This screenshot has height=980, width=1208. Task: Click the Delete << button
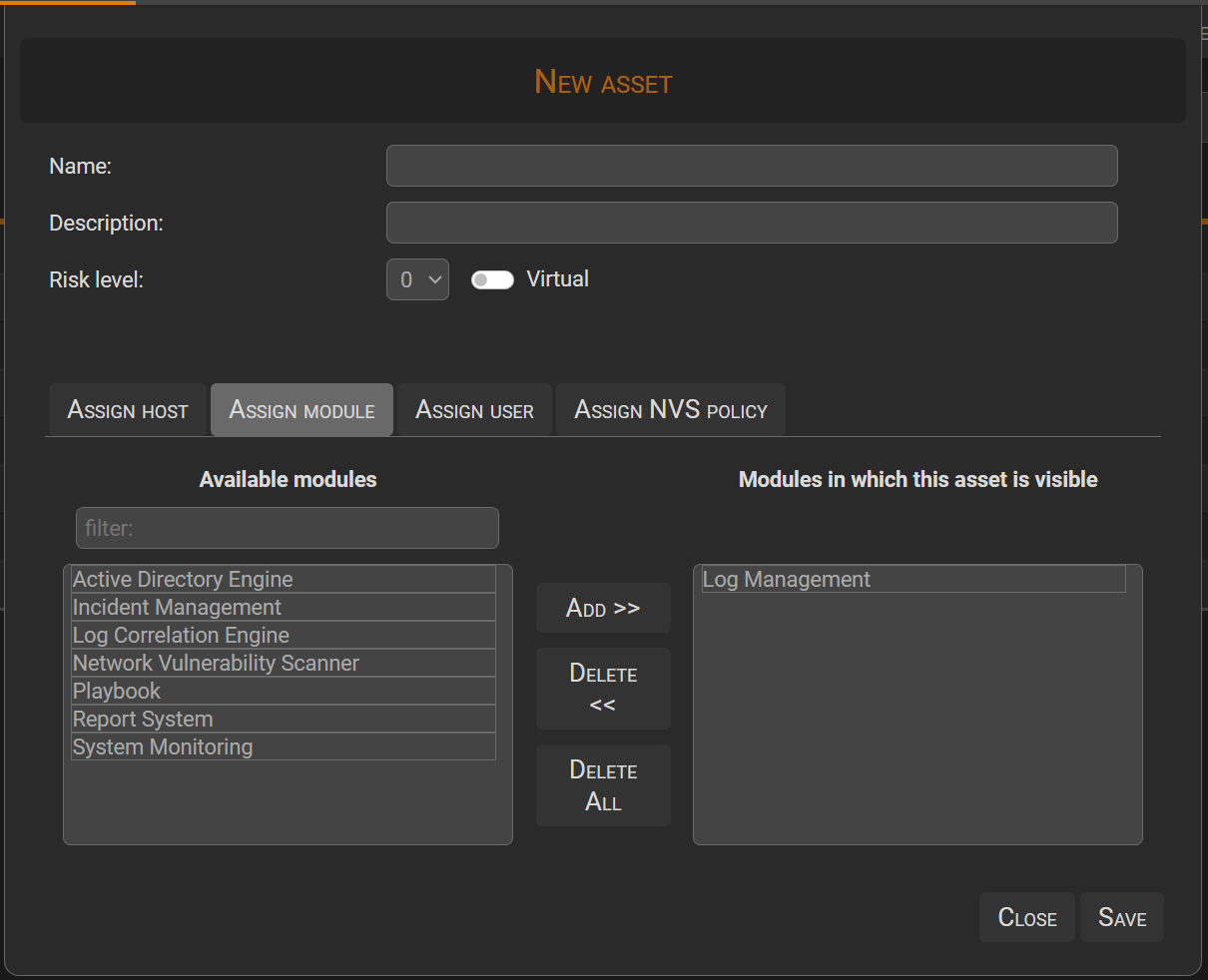(x=603, y=689)
